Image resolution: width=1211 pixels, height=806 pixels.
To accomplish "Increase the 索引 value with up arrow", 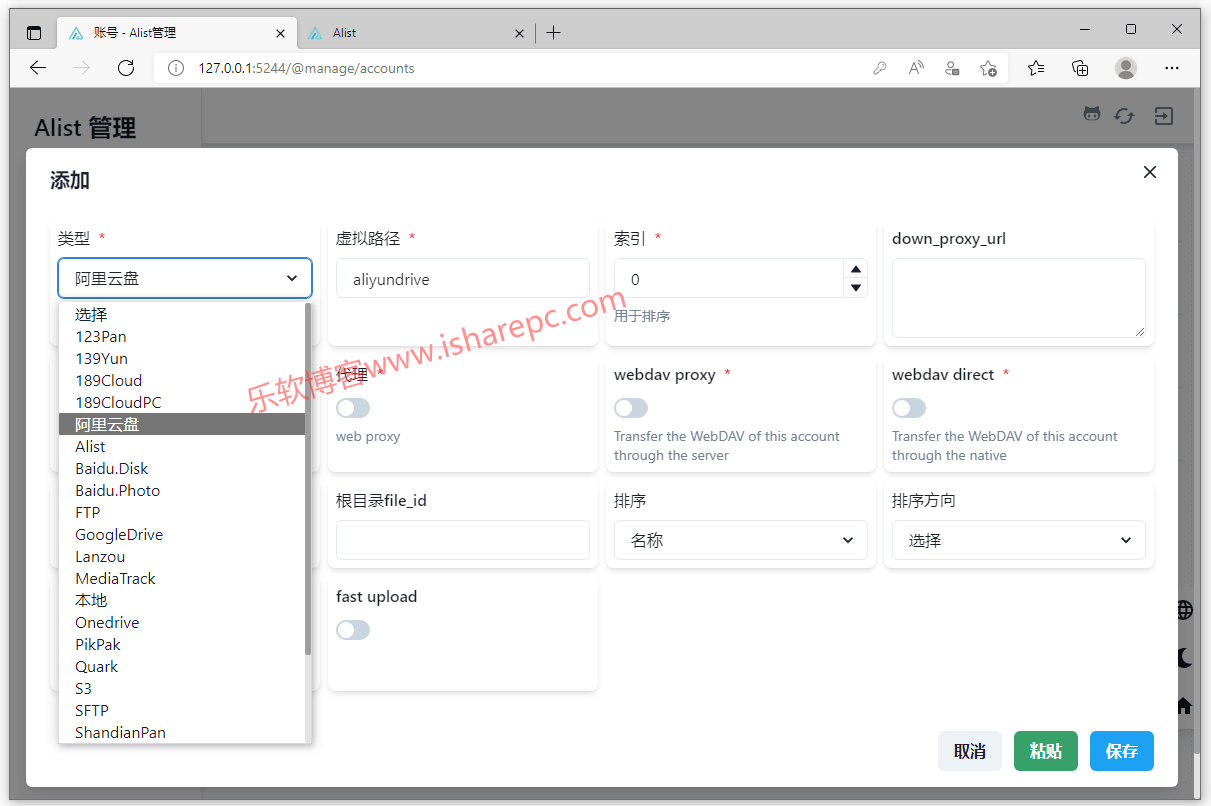I will pos(855,269).
